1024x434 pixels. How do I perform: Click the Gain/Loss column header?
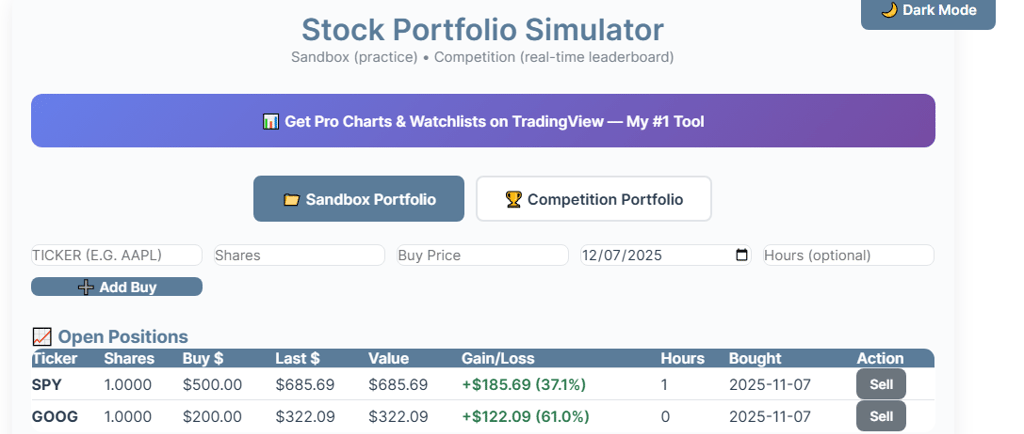498,358
